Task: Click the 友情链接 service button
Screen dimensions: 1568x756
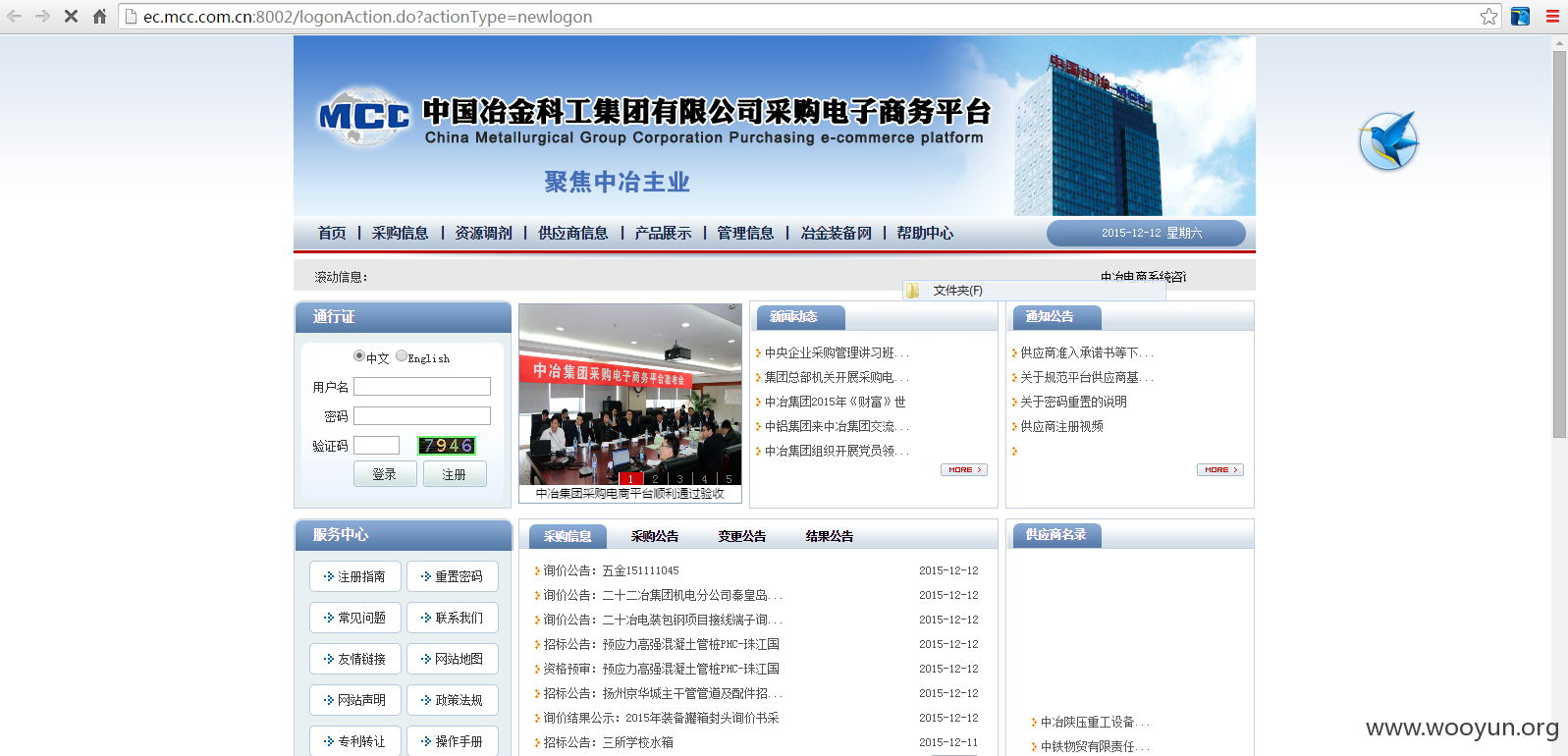Action: pyautogui.click(x=354, y=659)
